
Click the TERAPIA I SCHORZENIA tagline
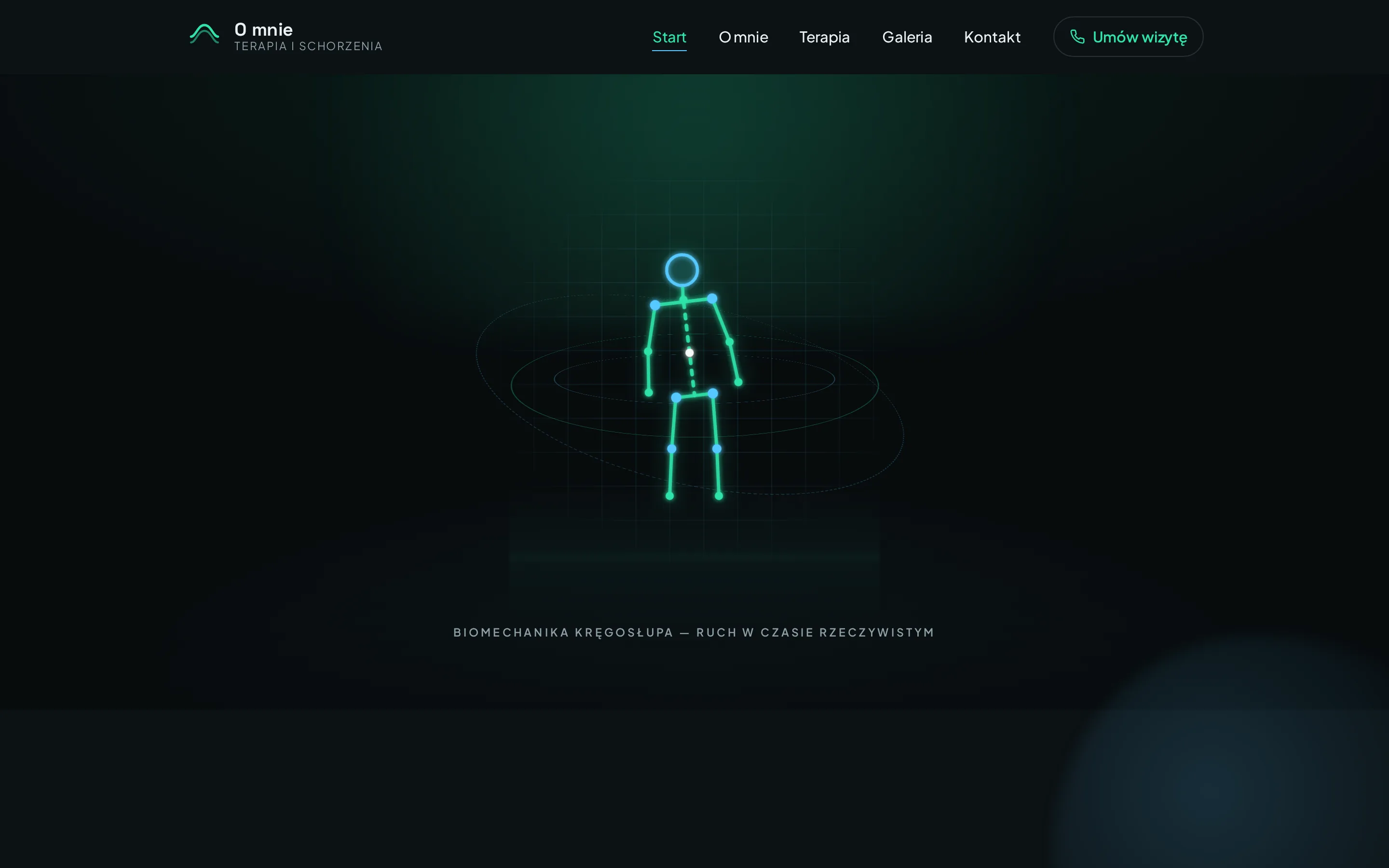[x=308, y=46]
